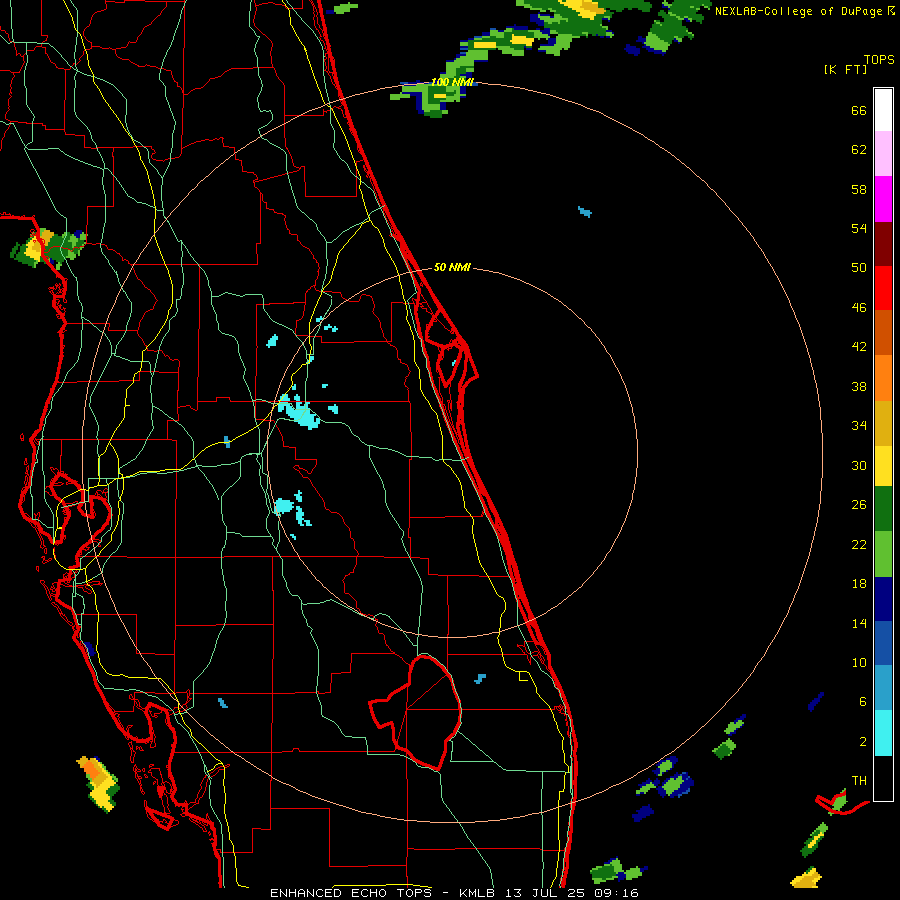900x900 pixels.
Task: Click the legend value "26"
Action: point(859,505)
